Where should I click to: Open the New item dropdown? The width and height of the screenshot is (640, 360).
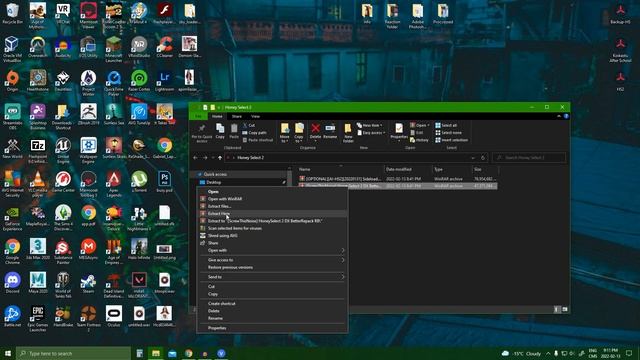coord(370,125)
